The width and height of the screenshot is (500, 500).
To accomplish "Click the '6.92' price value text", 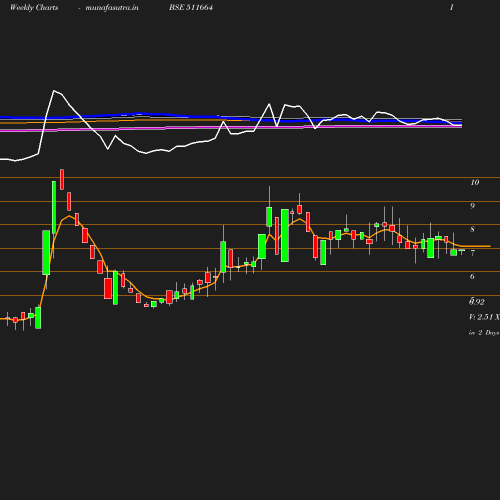I will click(x=477, y=302).
